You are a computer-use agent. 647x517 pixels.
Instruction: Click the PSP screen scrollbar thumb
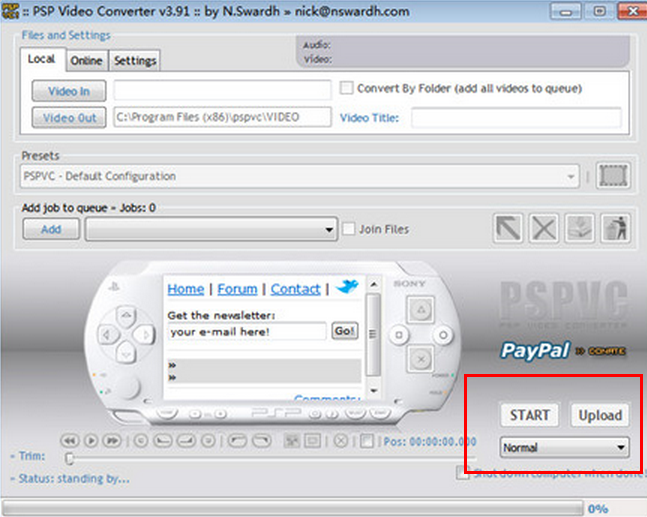[373, 335]
